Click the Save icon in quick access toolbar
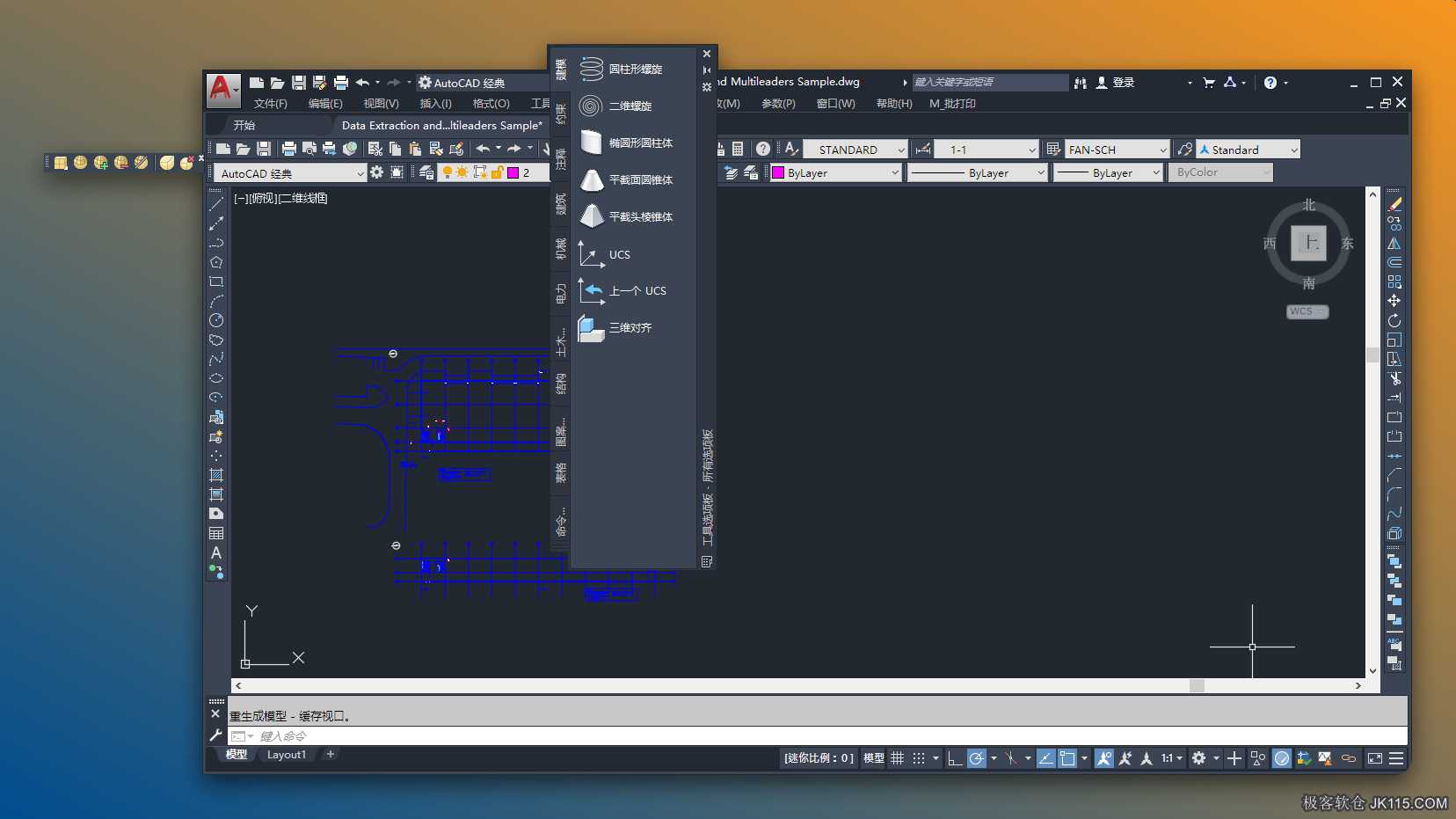The image size is (1456, 819). coord(299,82)
